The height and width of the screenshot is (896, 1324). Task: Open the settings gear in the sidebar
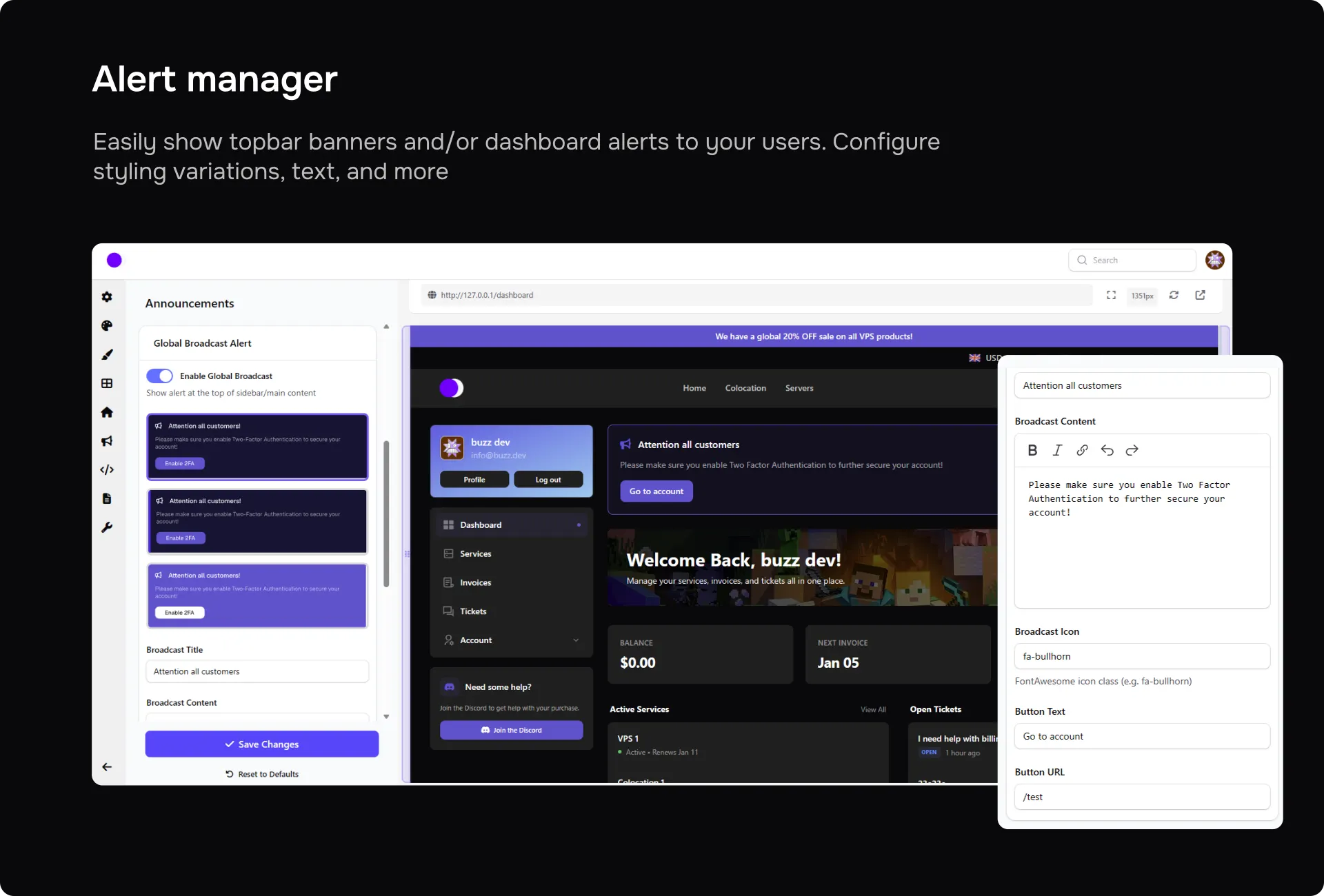pos(107,297)
